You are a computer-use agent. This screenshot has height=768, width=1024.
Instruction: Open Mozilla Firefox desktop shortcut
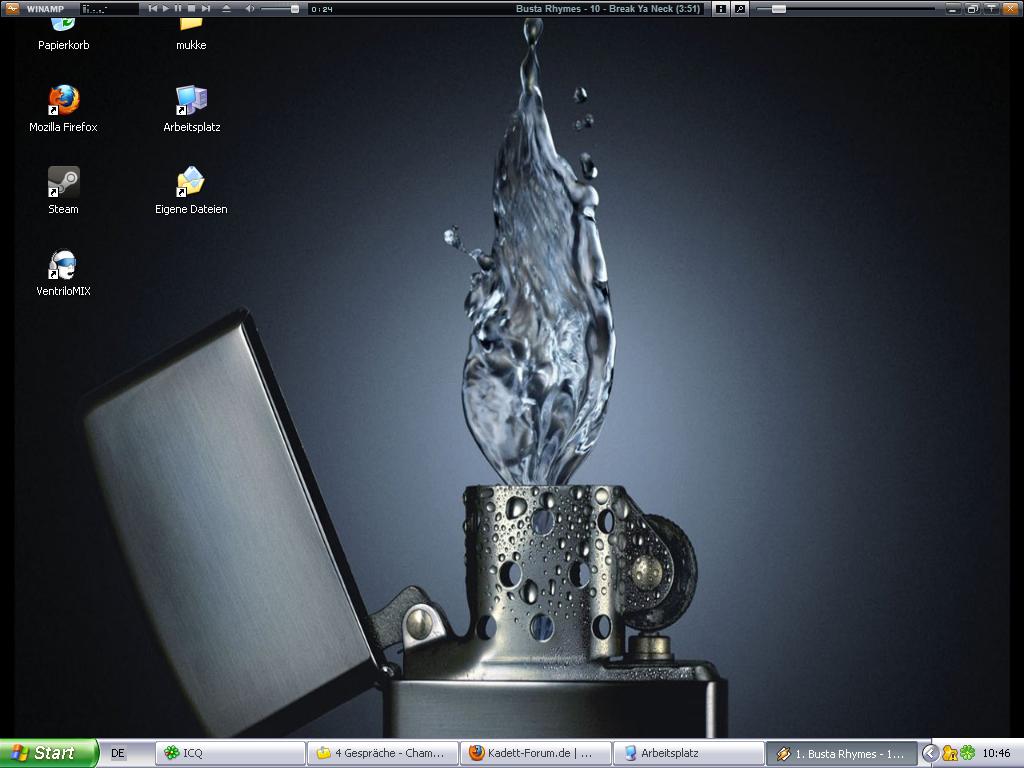[63, 101]
